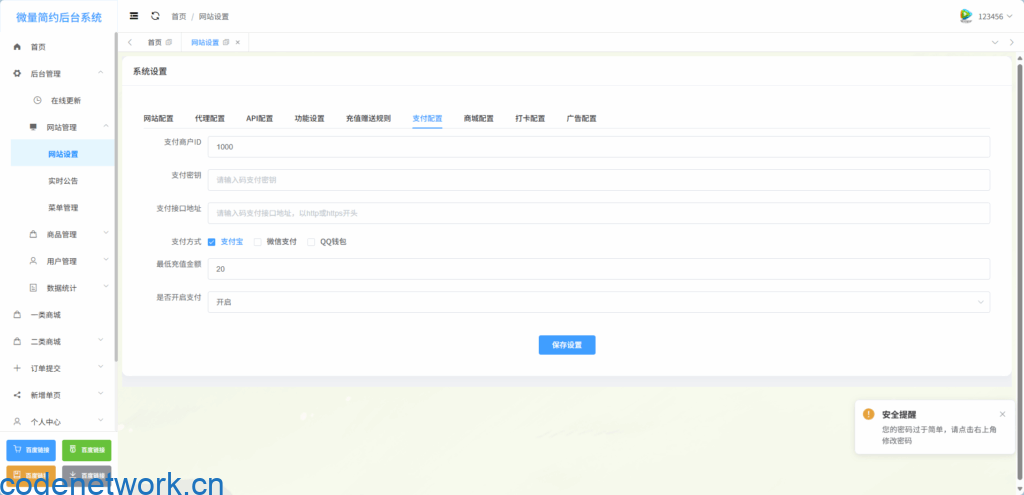
Task: Switch to the 商城配置 tab
Action: (x=478, y=118)
